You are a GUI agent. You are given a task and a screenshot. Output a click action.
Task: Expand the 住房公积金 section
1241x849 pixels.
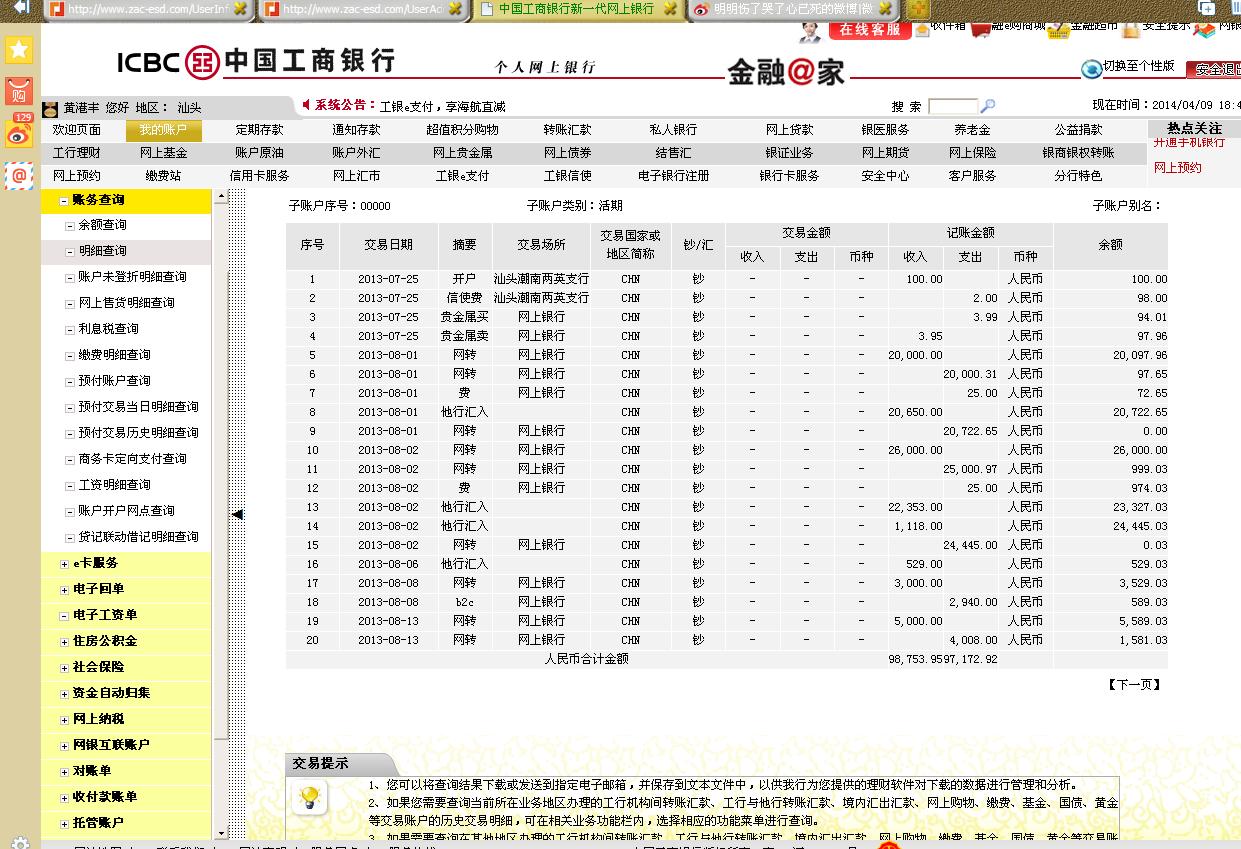[x=64, y=642]
